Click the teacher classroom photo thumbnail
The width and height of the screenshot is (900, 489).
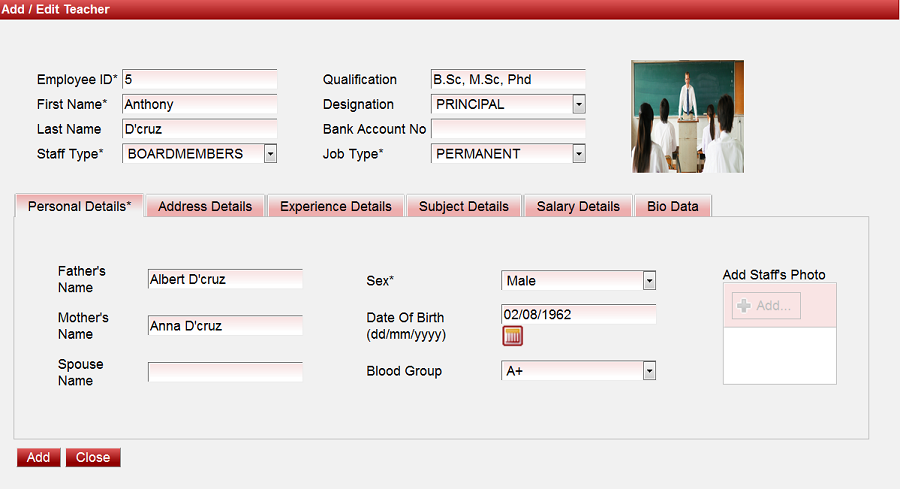[x=687, y=116]
